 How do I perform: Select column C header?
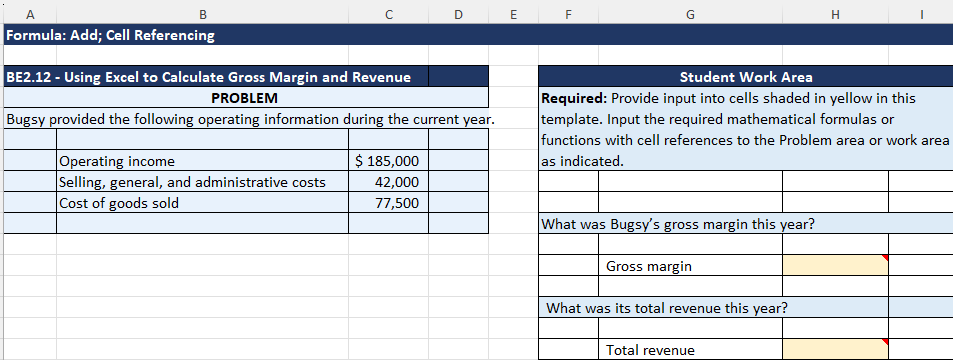click(x=388, y=15)
